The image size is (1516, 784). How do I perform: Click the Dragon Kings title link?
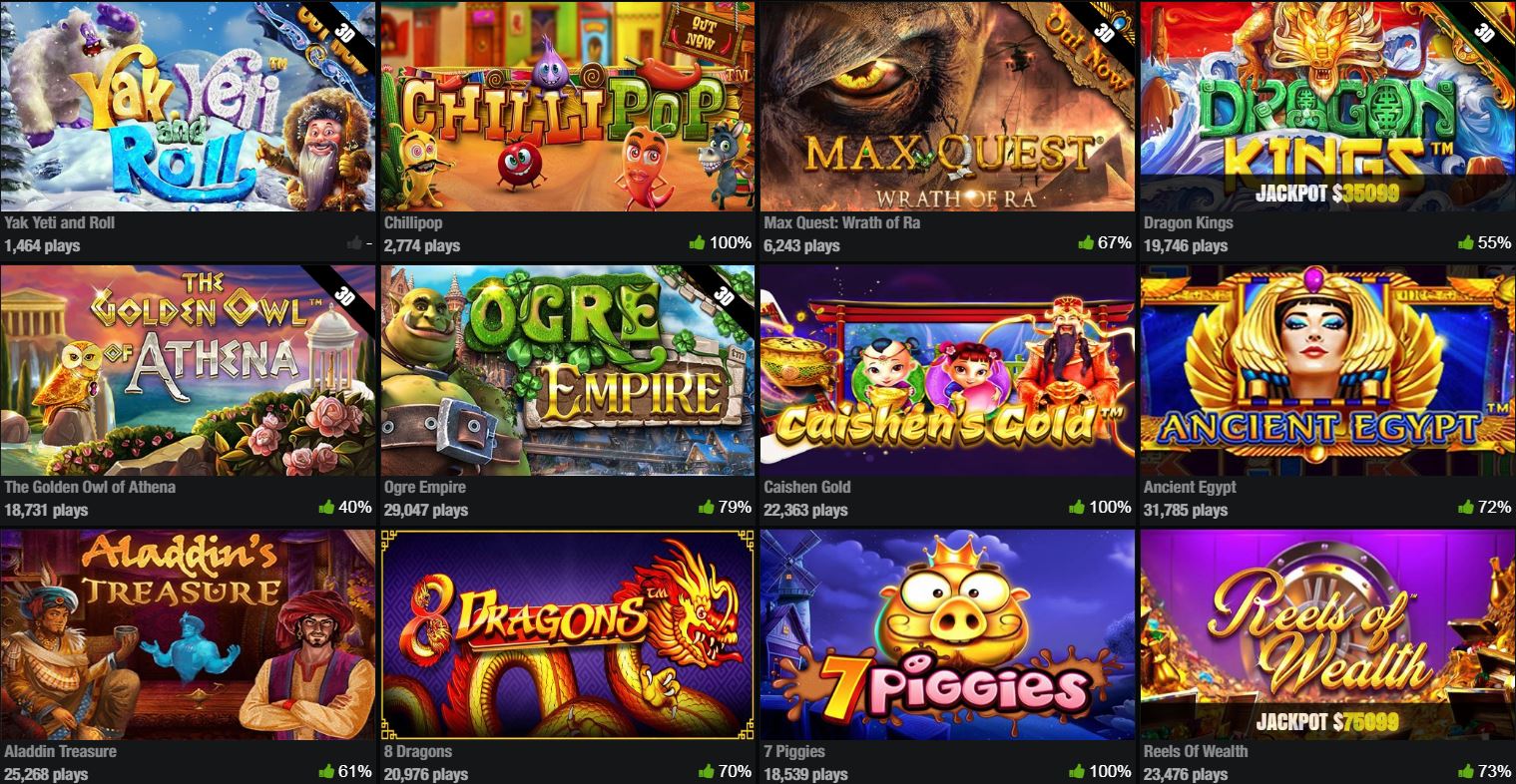pos(1188,223)
